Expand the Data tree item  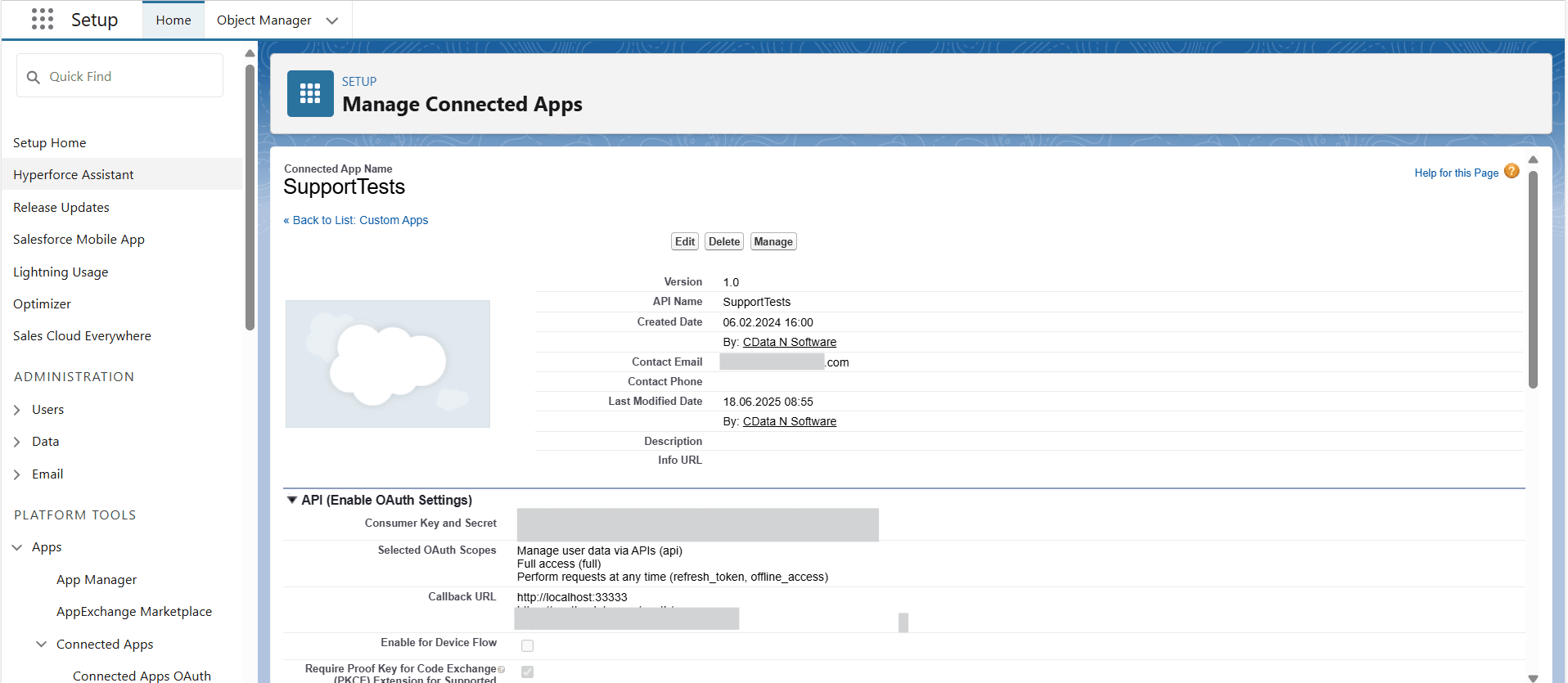[x=17, y=442]
